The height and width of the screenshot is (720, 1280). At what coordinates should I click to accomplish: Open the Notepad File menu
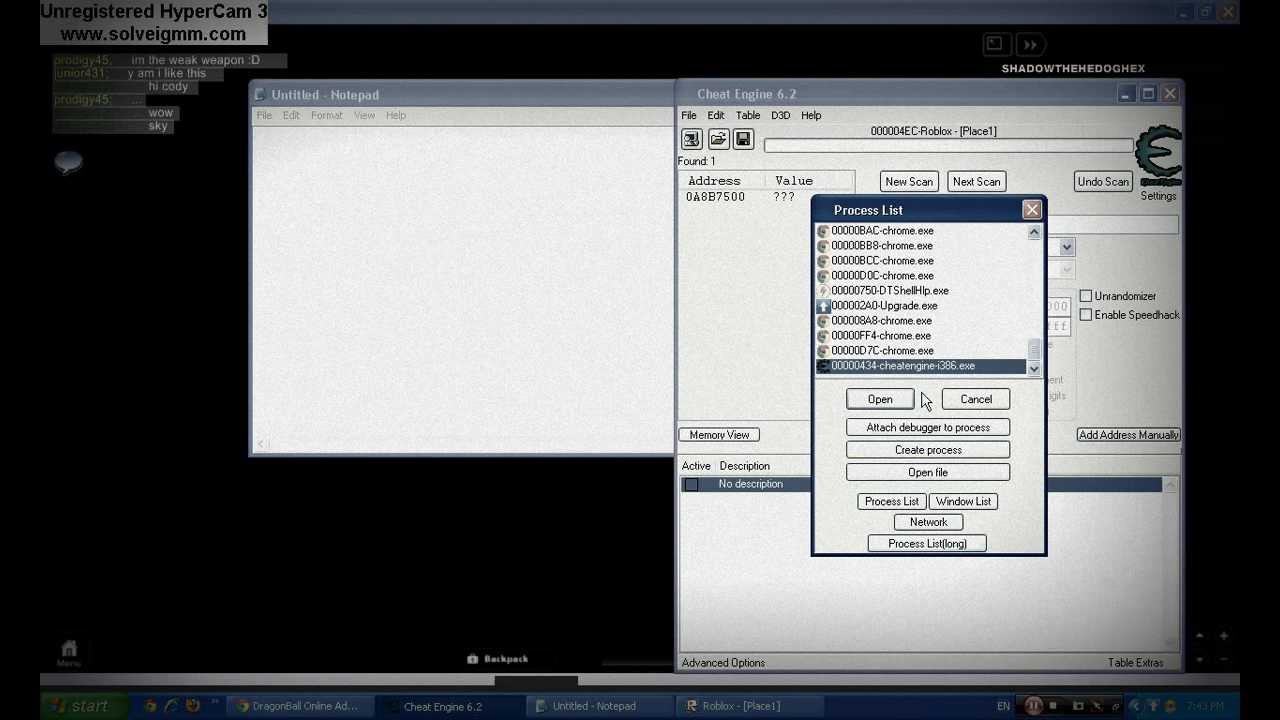point(264,115)
